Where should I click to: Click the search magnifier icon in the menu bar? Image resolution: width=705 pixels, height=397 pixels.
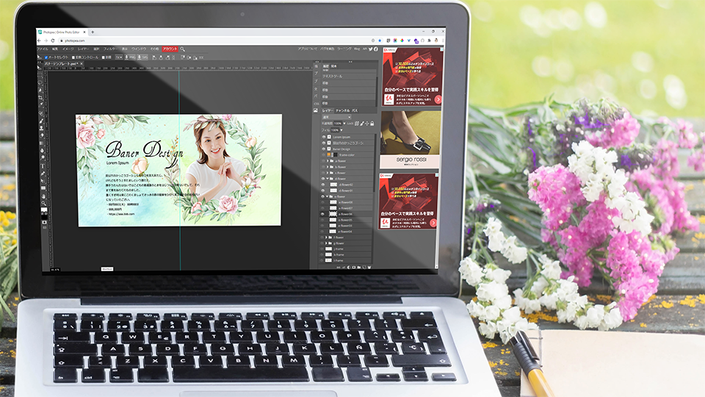(183, 49)
